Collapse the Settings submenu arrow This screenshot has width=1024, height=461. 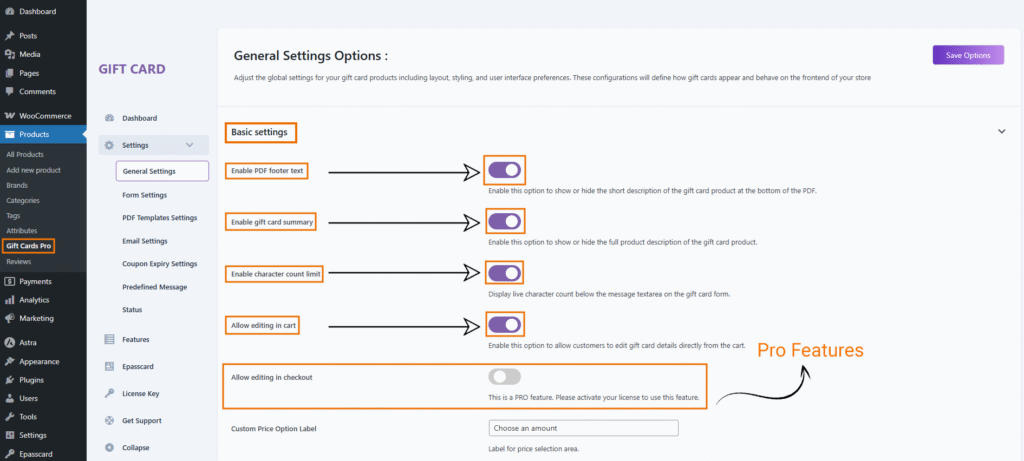pos(190,145)
